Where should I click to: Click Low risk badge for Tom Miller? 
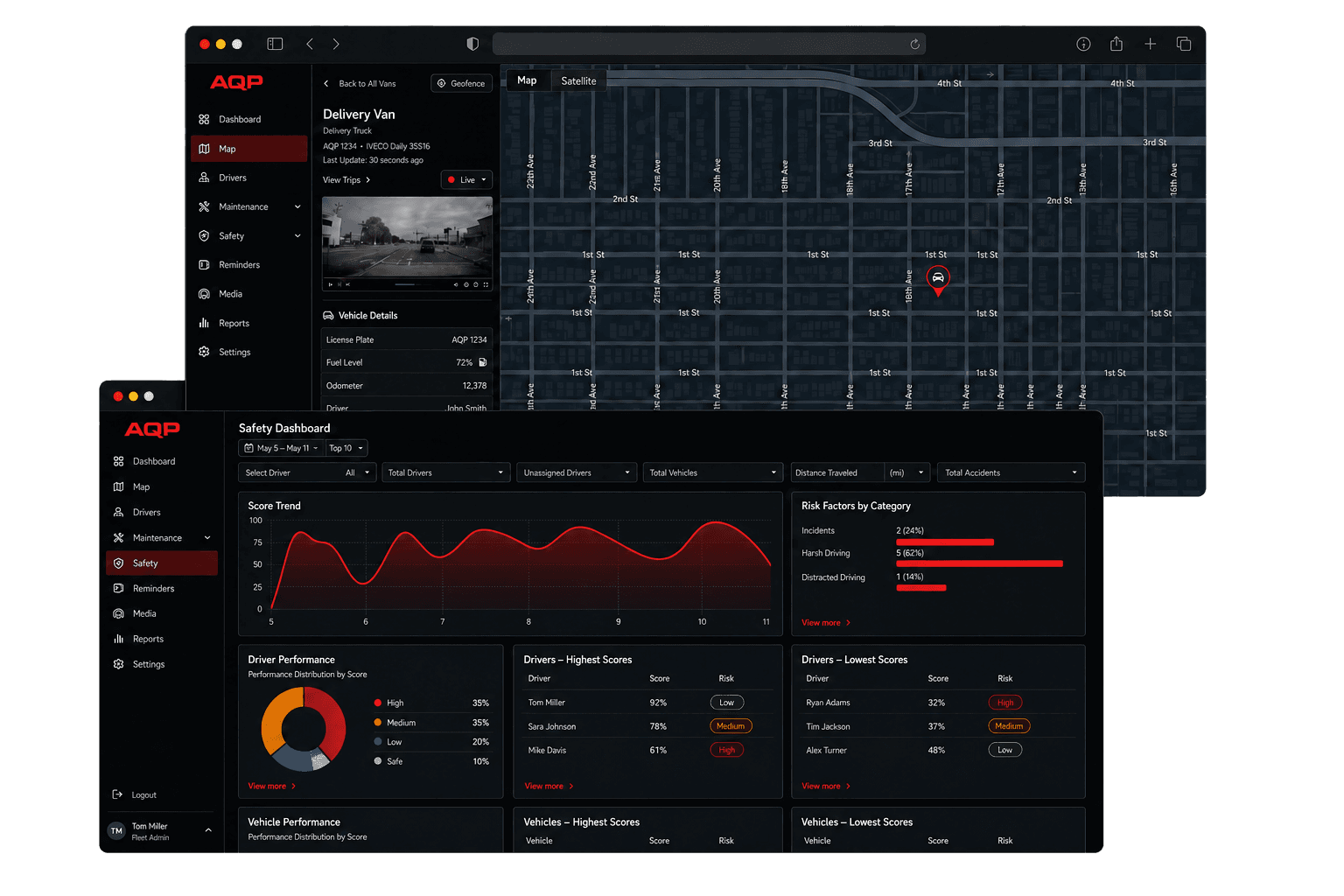pyautogui.click(x=727, y=703)
